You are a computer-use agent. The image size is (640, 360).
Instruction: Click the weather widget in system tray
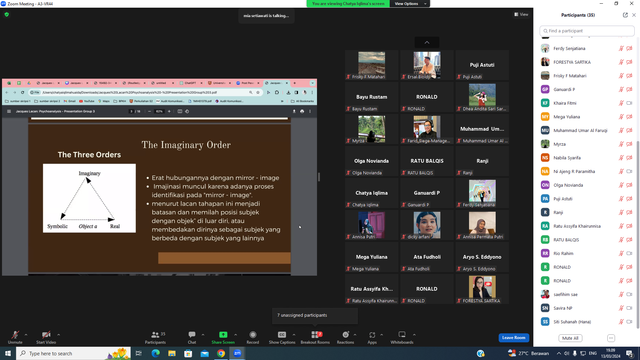point(529,353)
